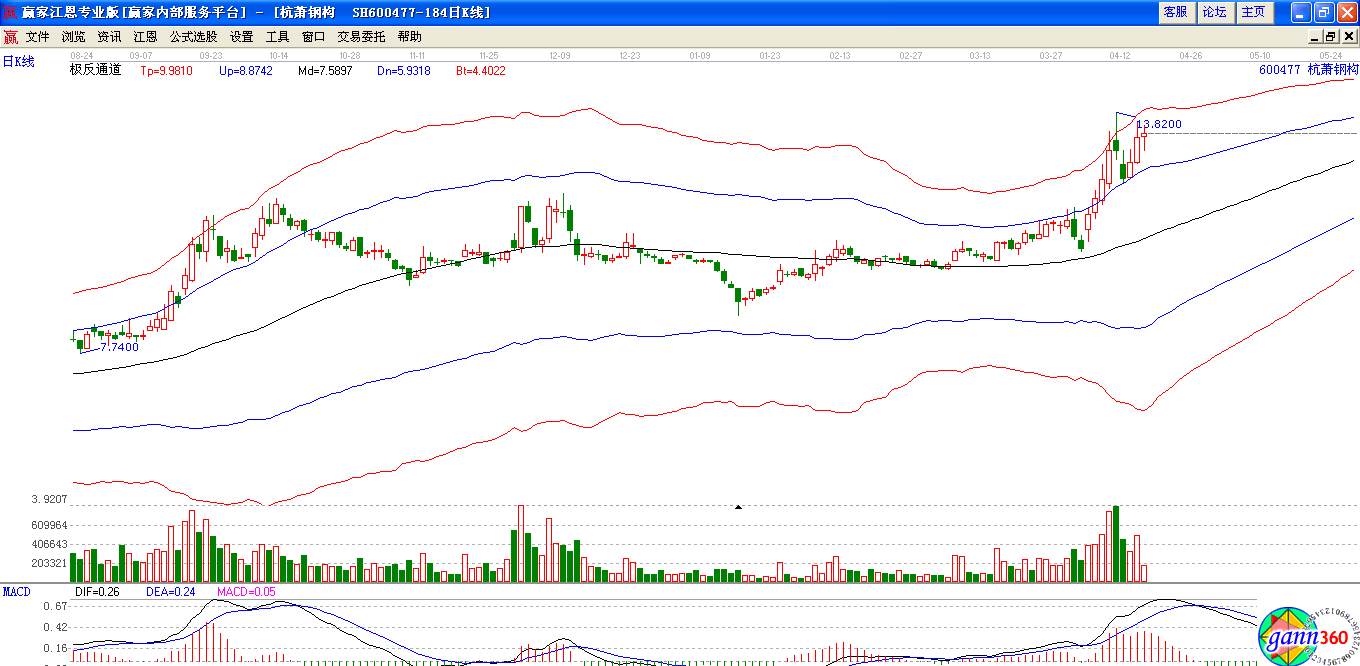This screenshot has width=1360, height=666.
Task: Click the 0.67 MACD axis label
Action: pyautogui.click(x=56, y=606)
